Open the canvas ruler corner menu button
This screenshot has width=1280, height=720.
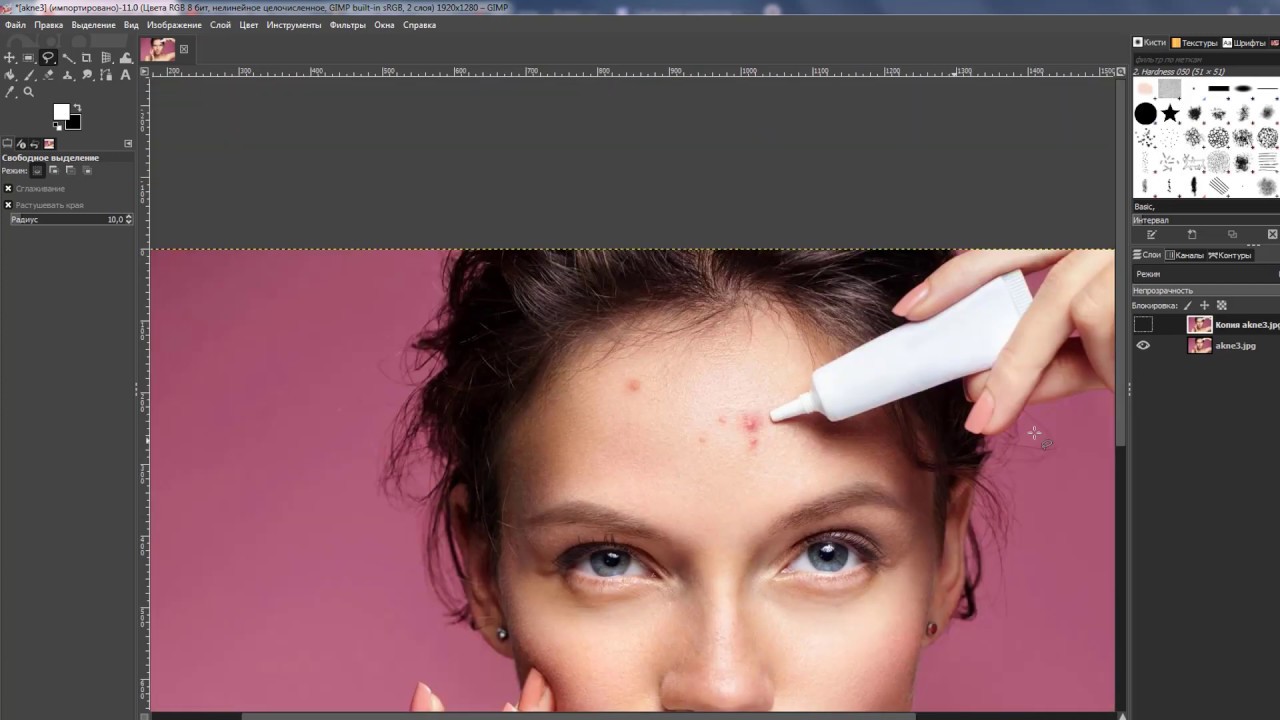coord(144,72)
